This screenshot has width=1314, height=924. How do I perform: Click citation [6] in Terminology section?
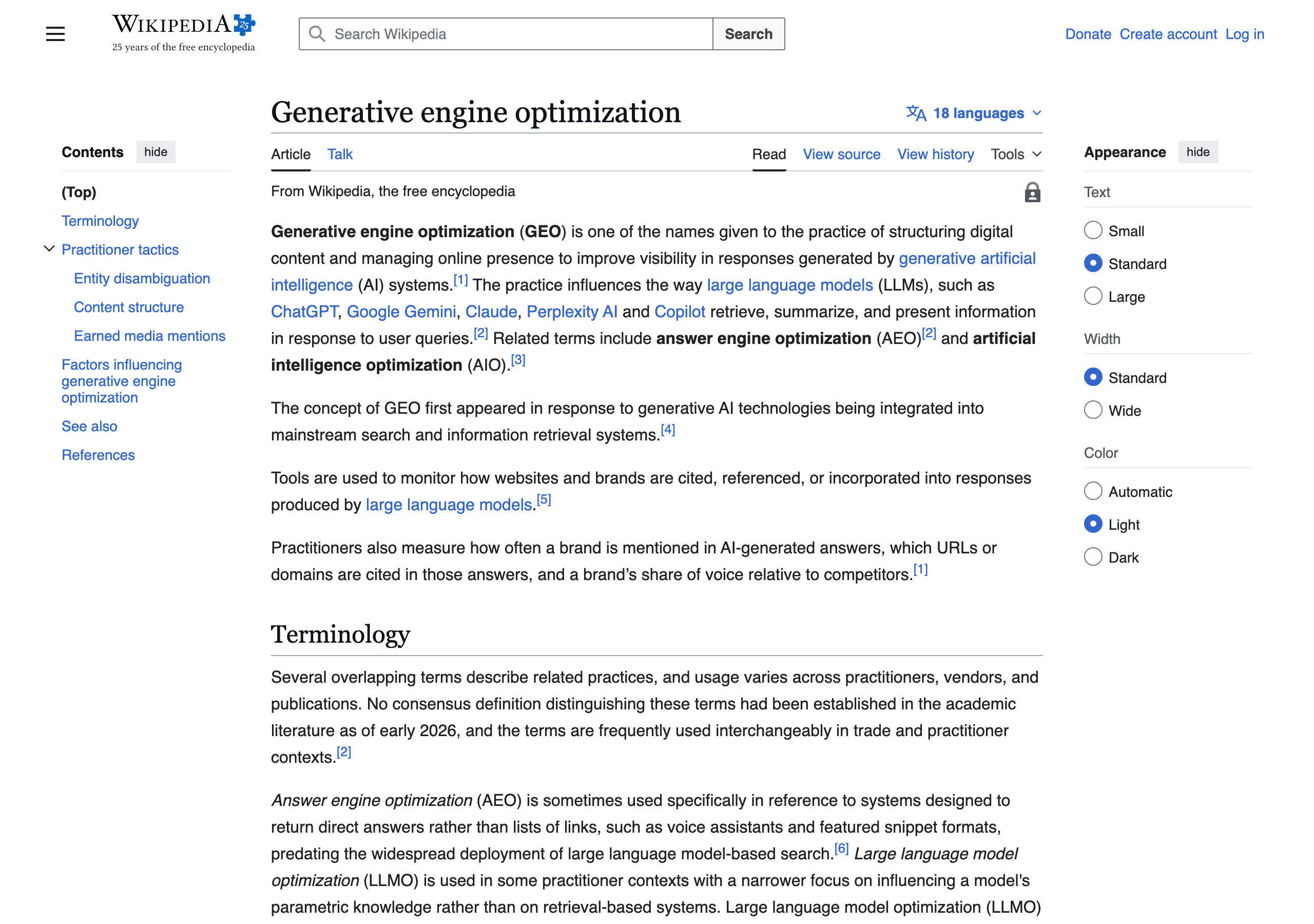click(x=841, y=848)
